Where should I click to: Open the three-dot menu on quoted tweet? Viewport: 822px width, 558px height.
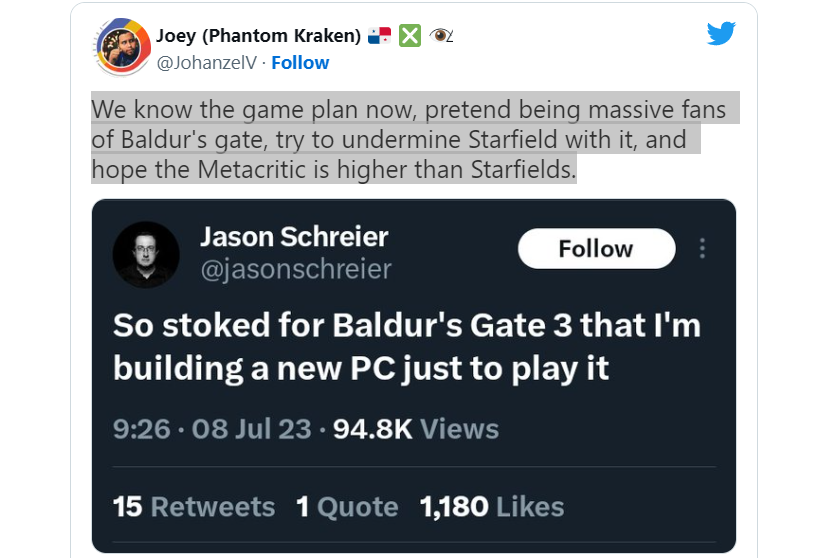tap(703, 248)
